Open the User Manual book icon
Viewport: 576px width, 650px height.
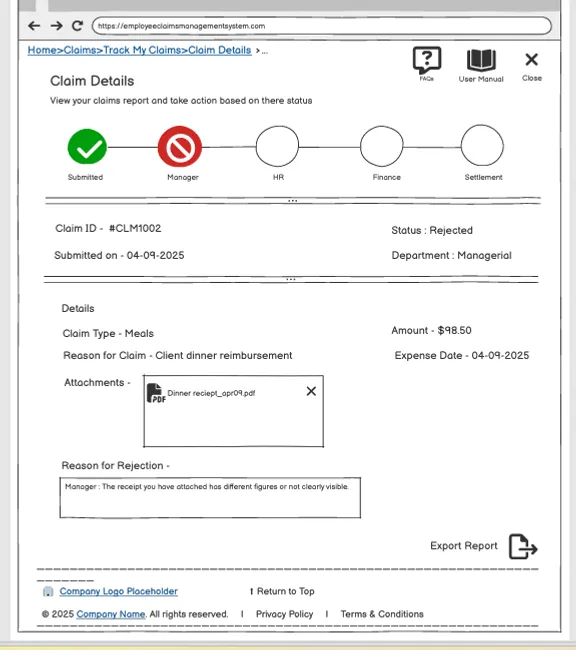(481, 61)
